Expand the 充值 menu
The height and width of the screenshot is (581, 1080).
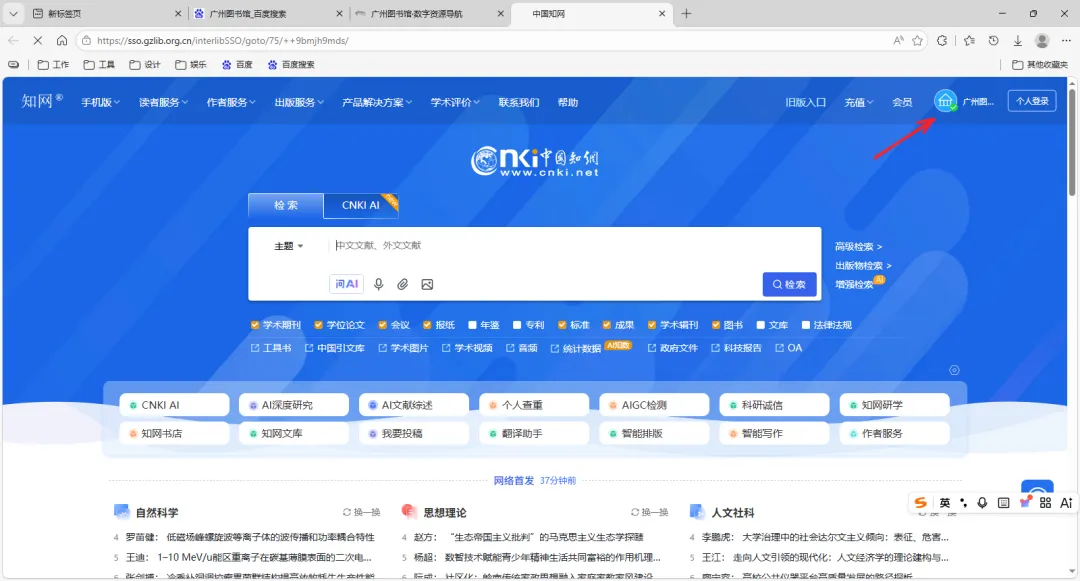tap(859, 102)
